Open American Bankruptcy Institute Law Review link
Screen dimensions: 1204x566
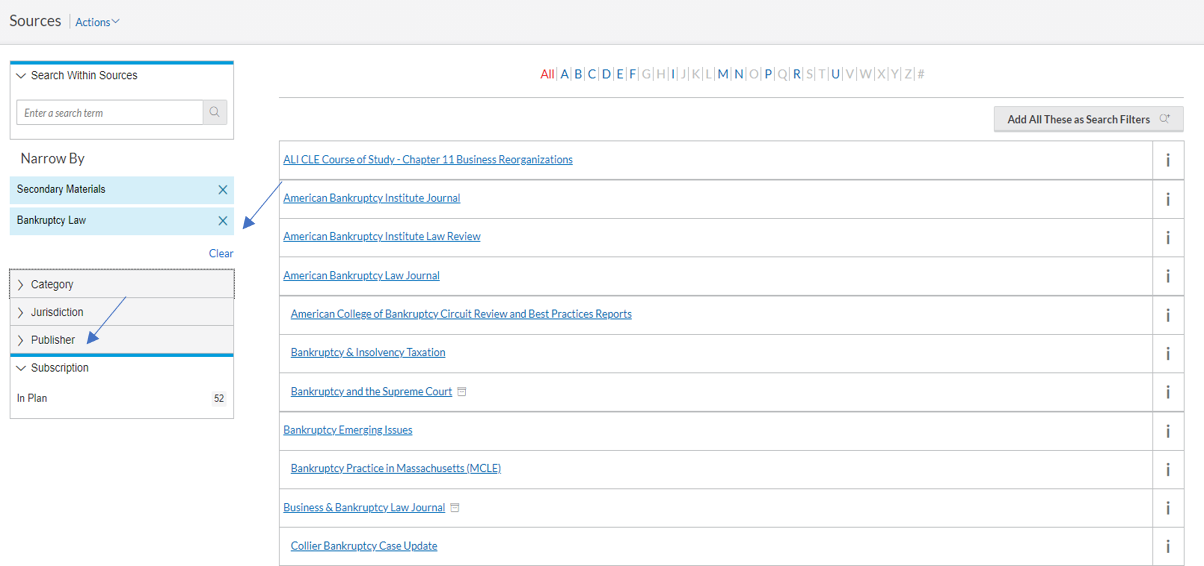382,237
